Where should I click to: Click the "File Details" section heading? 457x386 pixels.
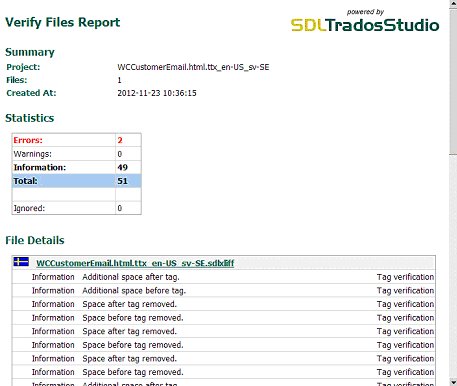35,240
